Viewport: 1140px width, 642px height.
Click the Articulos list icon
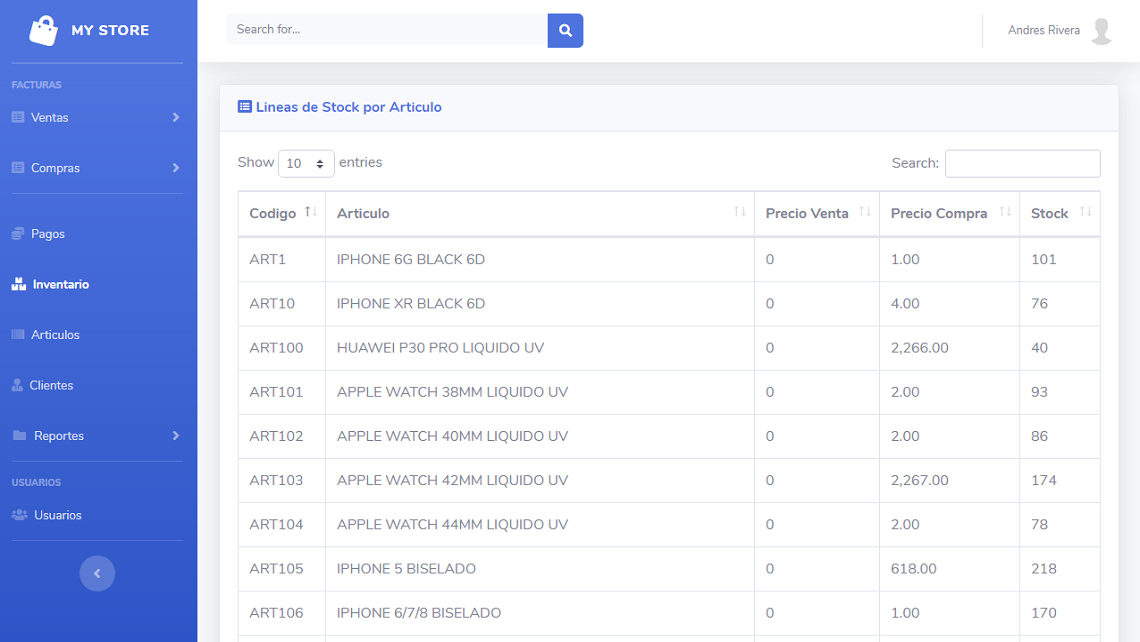coord(18,335)
